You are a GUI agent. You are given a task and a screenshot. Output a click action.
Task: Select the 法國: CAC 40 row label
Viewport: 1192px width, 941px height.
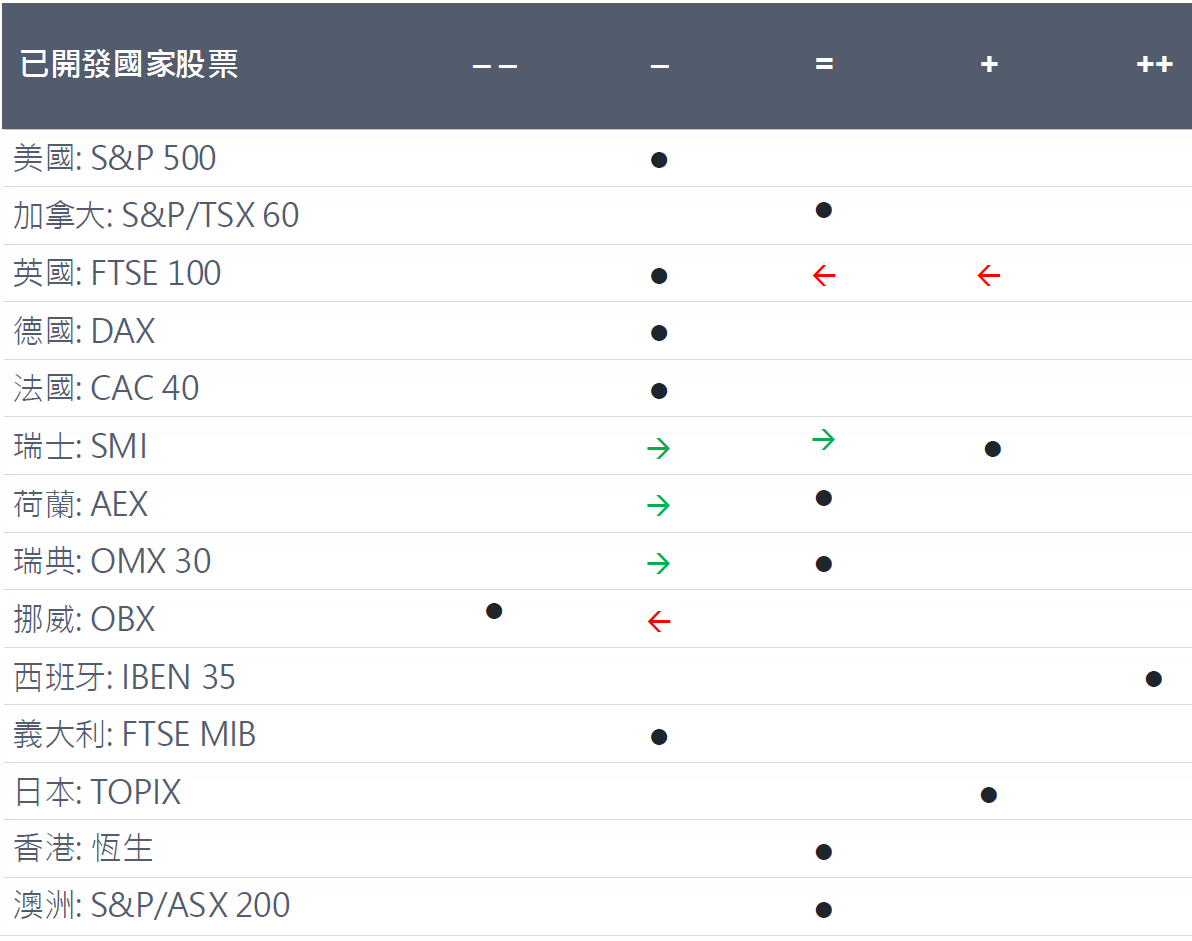click(x=106, y=388)
